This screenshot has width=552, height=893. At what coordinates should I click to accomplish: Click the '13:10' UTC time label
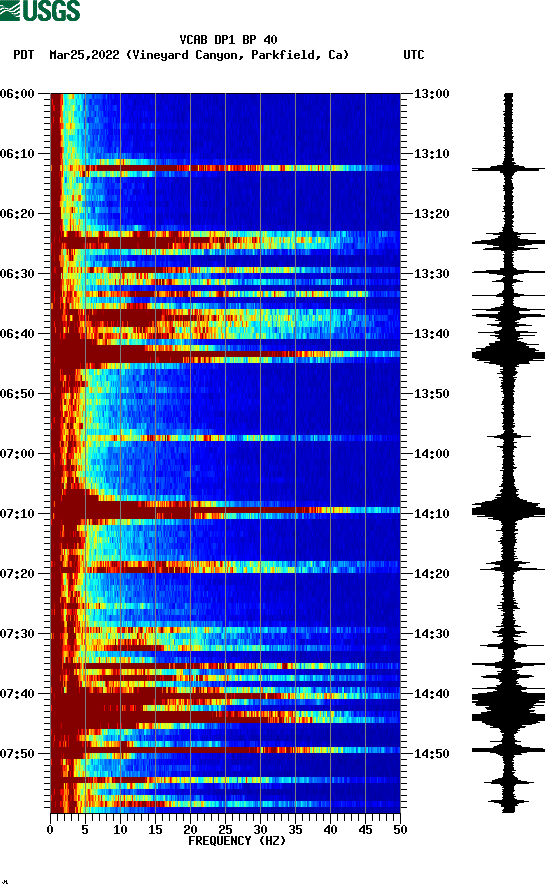tap(431, 154)
